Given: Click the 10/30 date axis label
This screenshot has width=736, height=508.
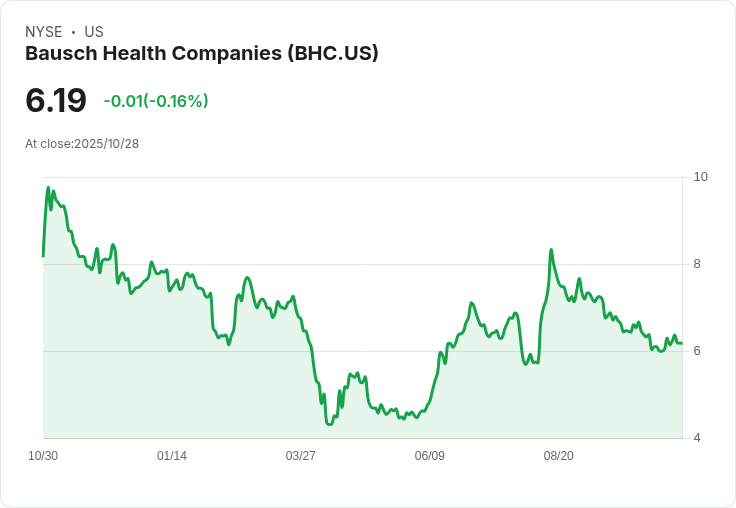Looking at the screenshot, I should [43, 456].
